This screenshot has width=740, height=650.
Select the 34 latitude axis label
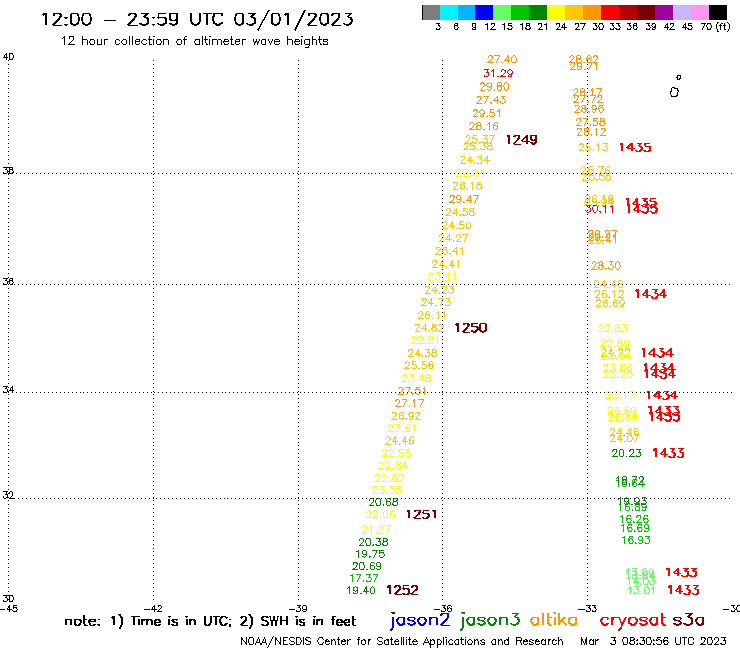click(8, 390)
